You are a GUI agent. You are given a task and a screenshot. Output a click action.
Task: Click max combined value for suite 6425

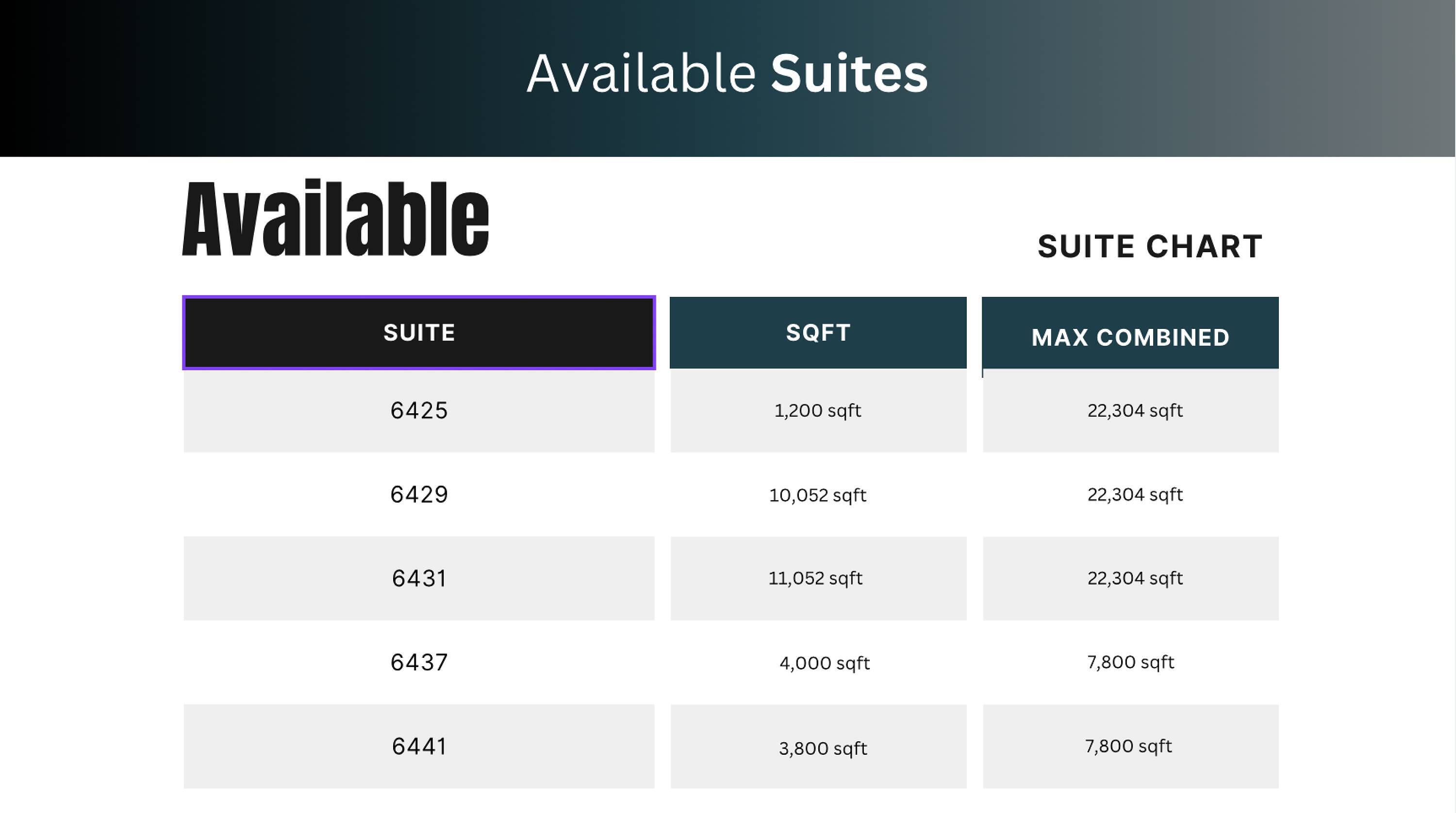point(1134,411)
